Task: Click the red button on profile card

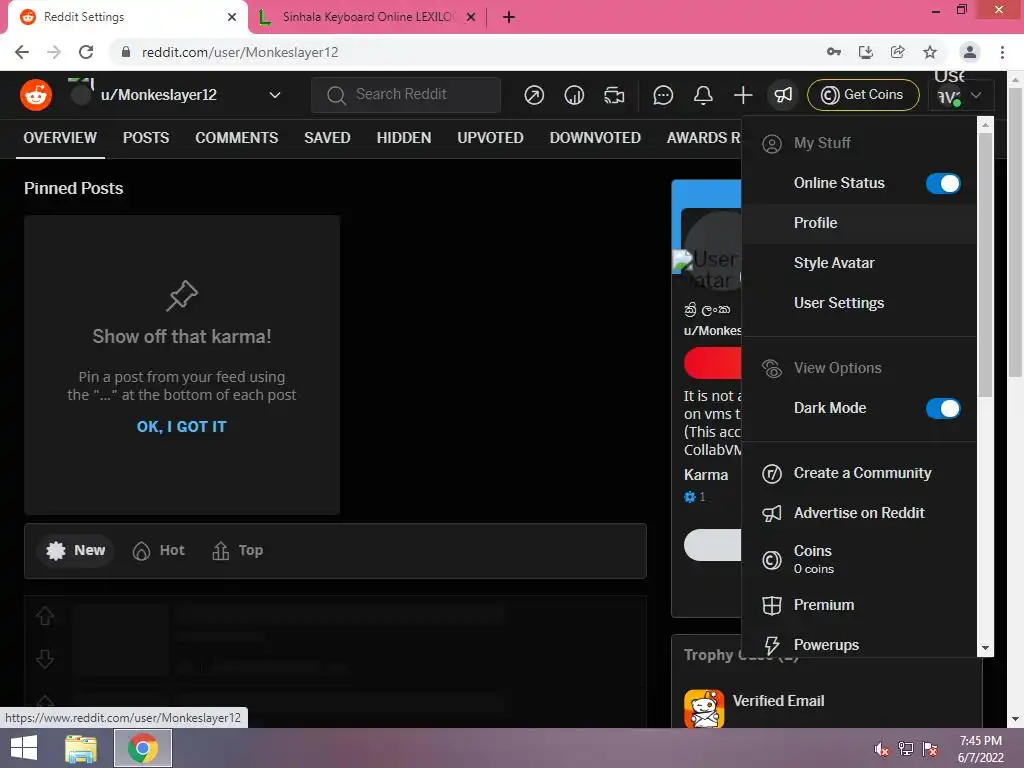Action: click(712, 364)
